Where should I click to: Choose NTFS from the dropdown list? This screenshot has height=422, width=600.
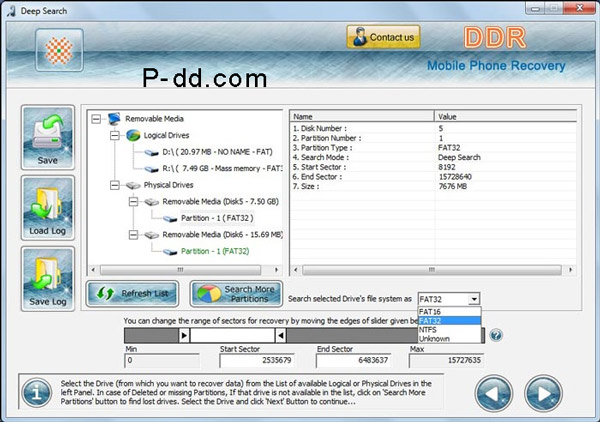(x=449, y=330)
